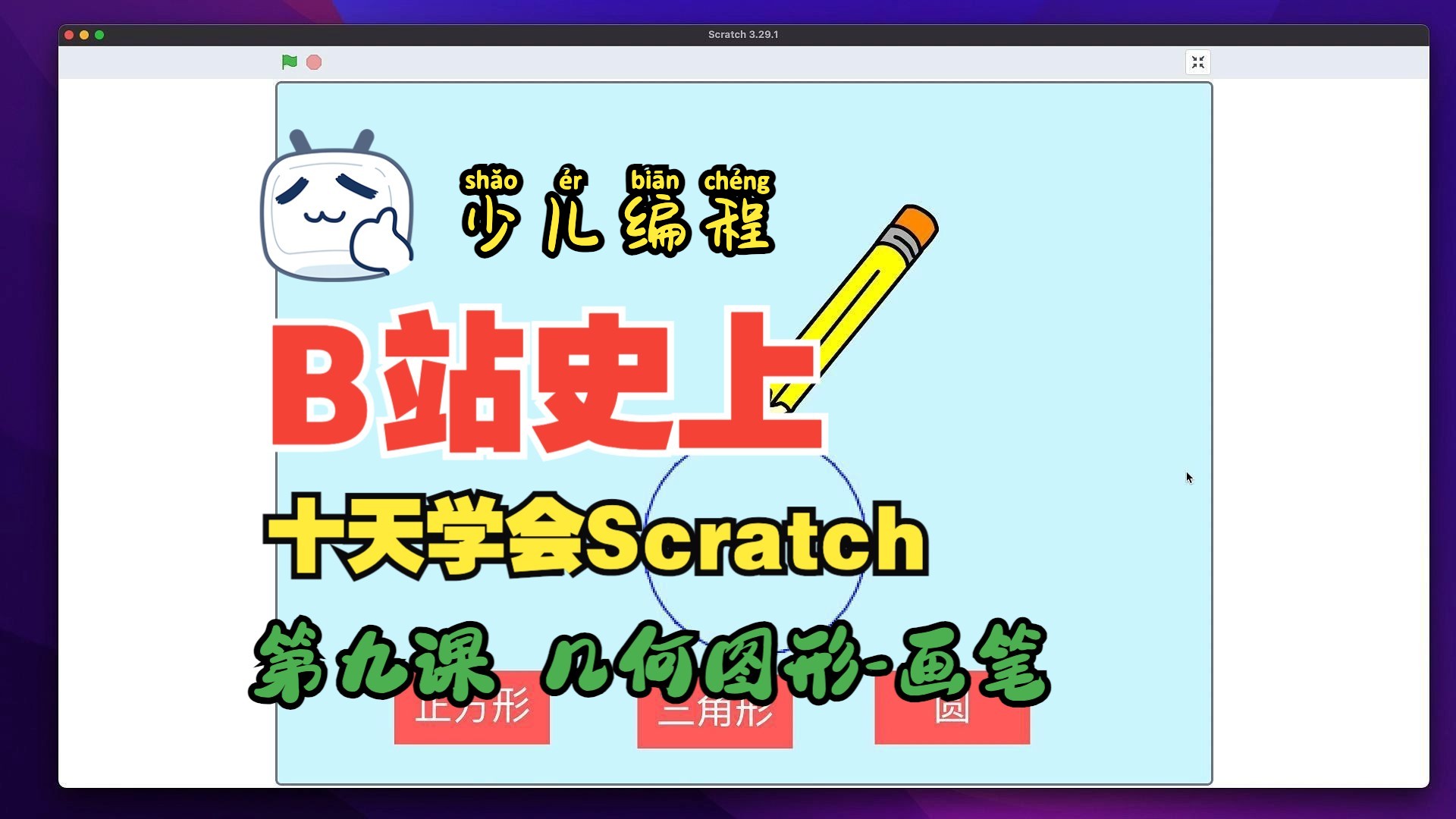Click the green flag to start

(x=289, y=62)
